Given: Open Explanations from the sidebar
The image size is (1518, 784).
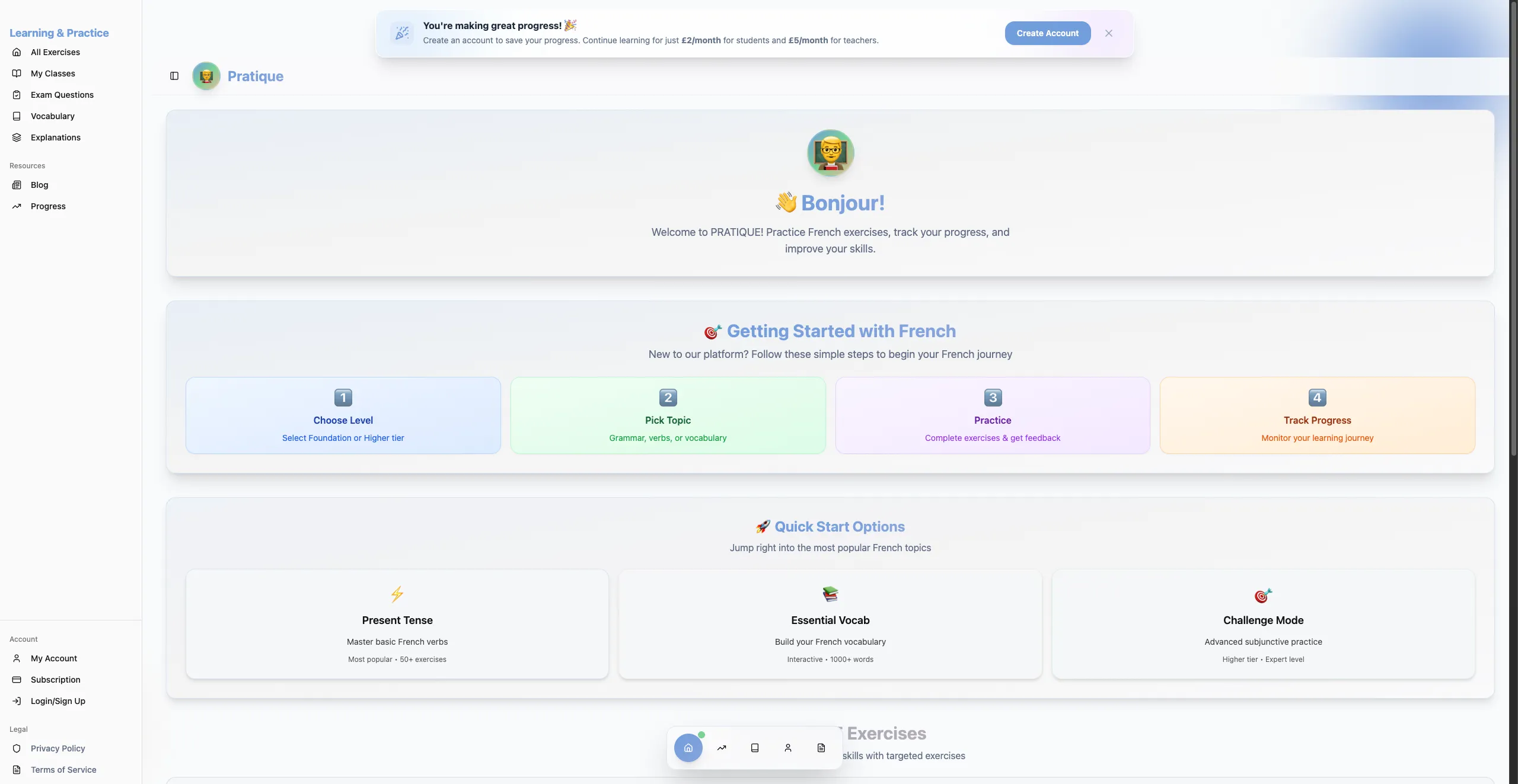Looking at the screenshot, I should pyautogui.click(x=55, y=137).
